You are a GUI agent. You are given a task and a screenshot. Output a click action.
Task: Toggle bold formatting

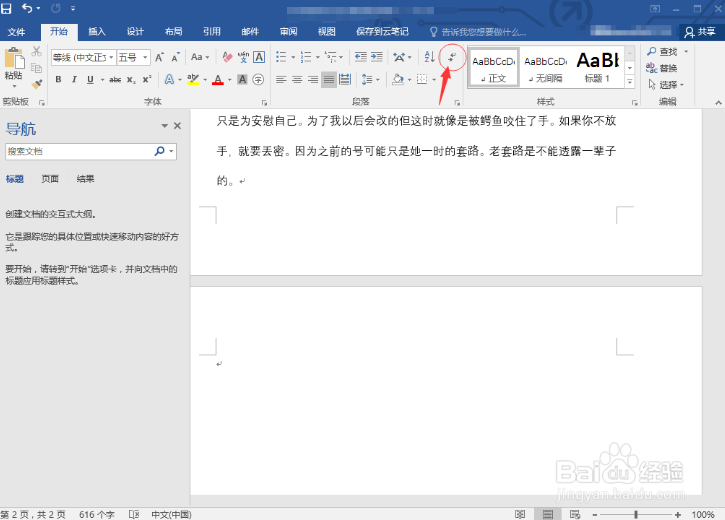tap(58, 80)
